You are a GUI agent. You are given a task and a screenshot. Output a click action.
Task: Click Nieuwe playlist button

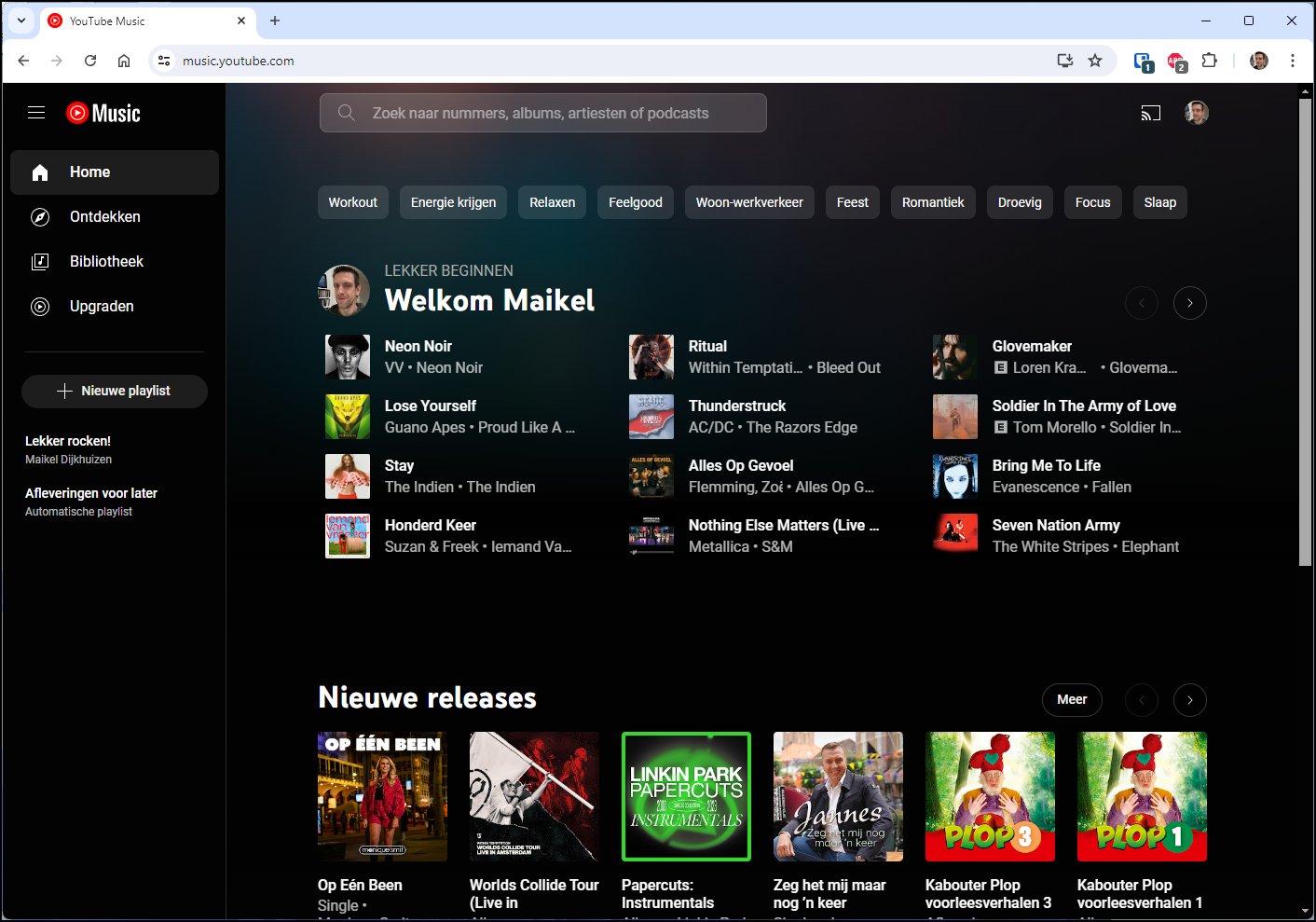pyautogui.click(x=115, y=392)
